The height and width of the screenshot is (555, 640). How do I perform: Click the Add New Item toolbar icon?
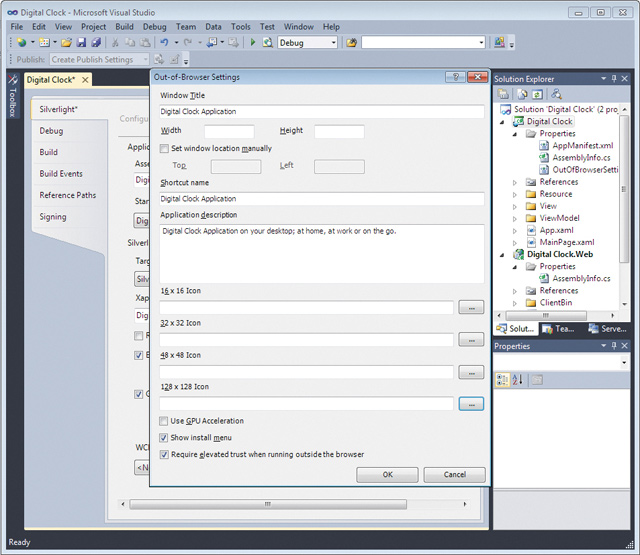click(x=44, y=42)
